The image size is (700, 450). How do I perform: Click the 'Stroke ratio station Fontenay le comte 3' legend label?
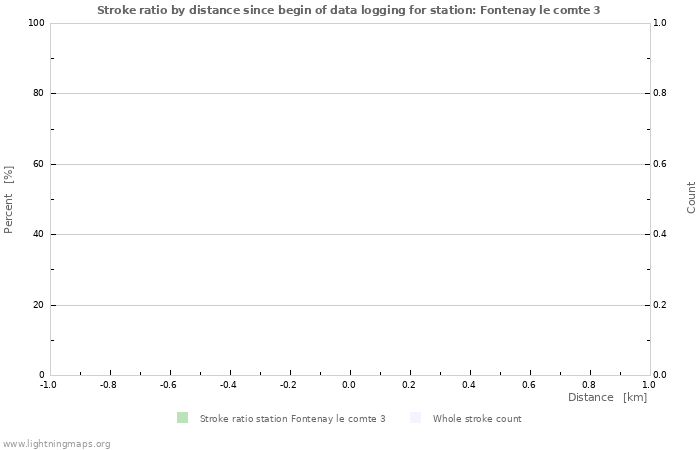(292, 419)
